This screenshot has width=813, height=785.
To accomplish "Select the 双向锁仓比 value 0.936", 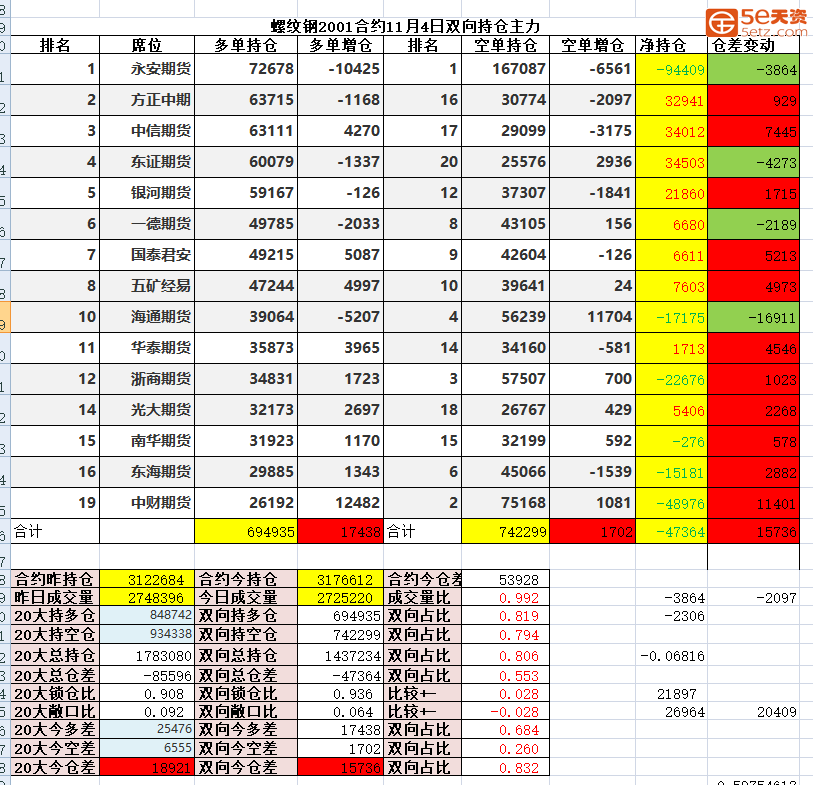I will [343, 692].
